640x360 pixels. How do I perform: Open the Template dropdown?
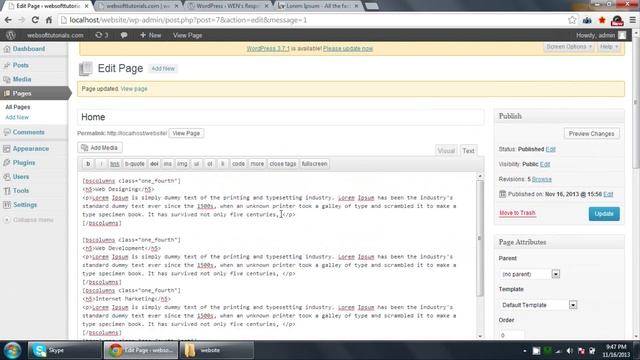coord(538,305)
